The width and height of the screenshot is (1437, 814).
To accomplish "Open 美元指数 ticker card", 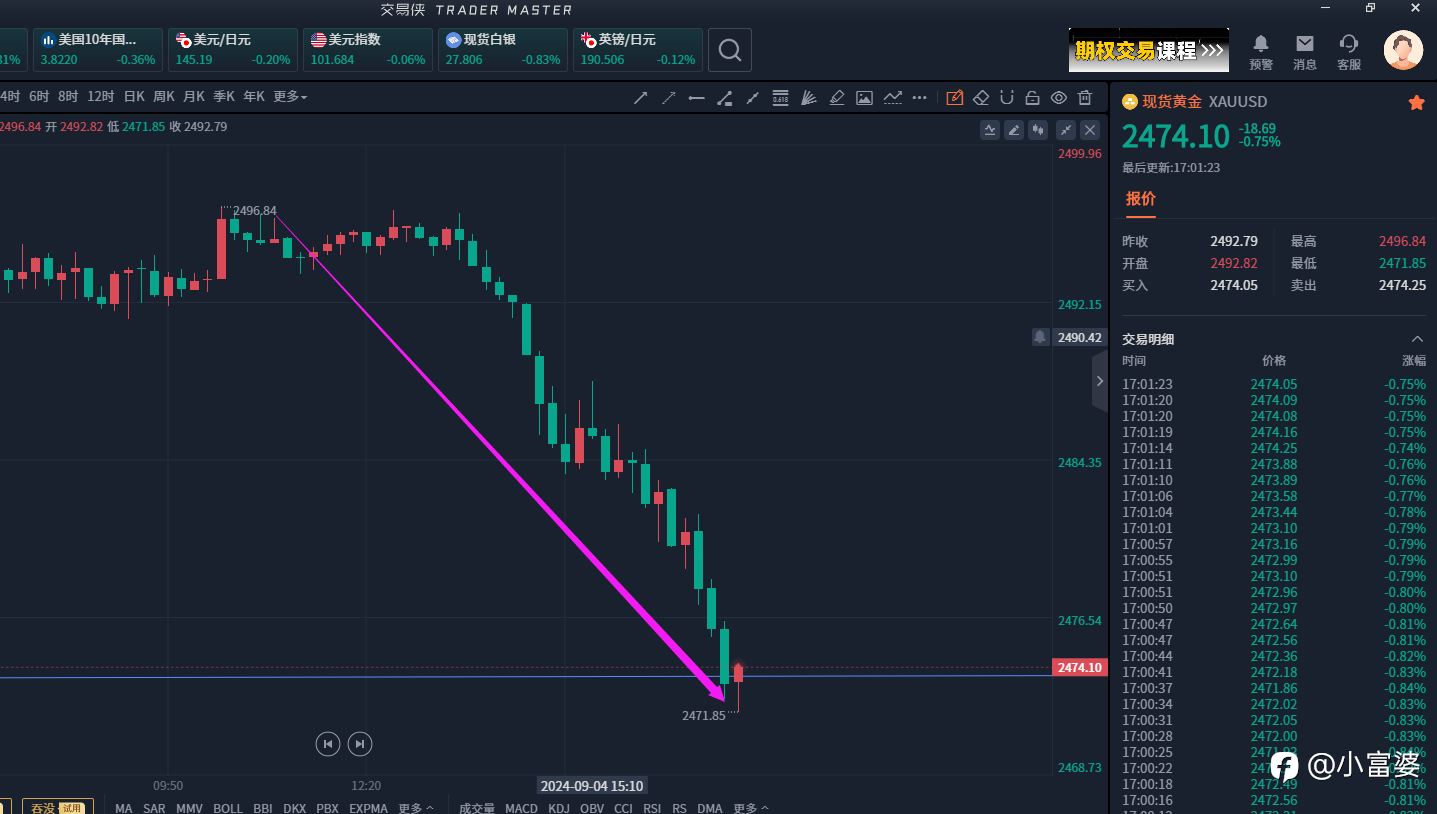I will [x=368, y=50].
